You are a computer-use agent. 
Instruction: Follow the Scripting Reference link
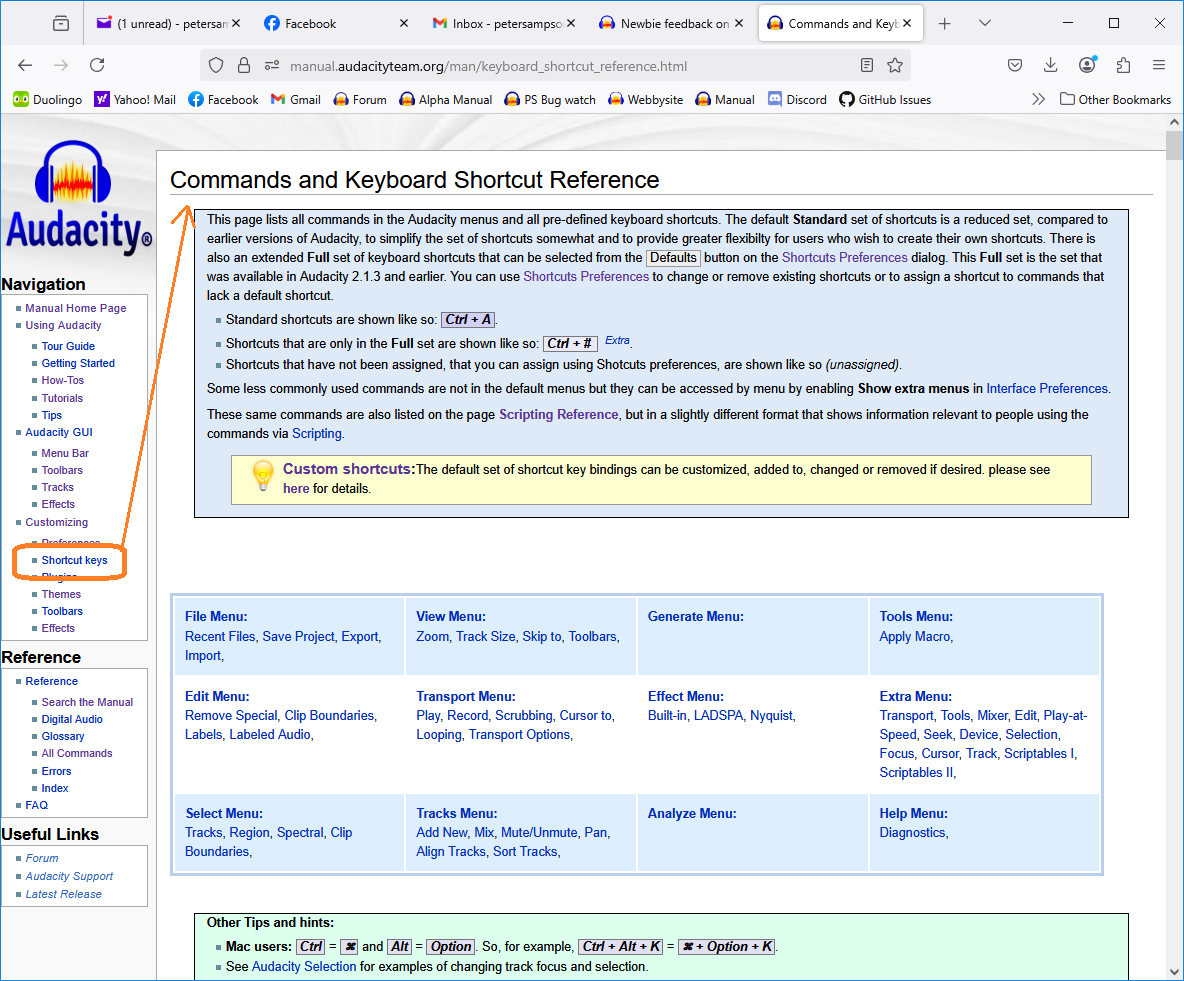coord(558,415)
